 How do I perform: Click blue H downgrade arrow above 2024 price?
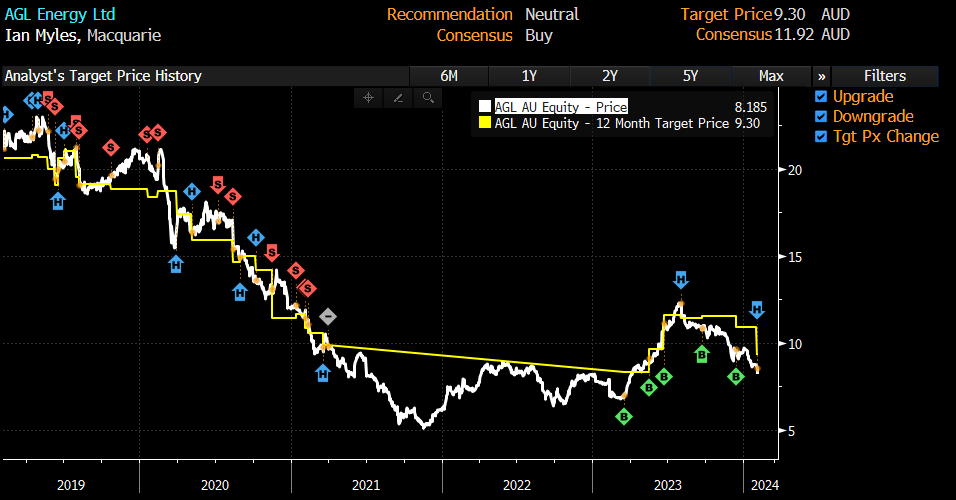[x=757, y=309]
